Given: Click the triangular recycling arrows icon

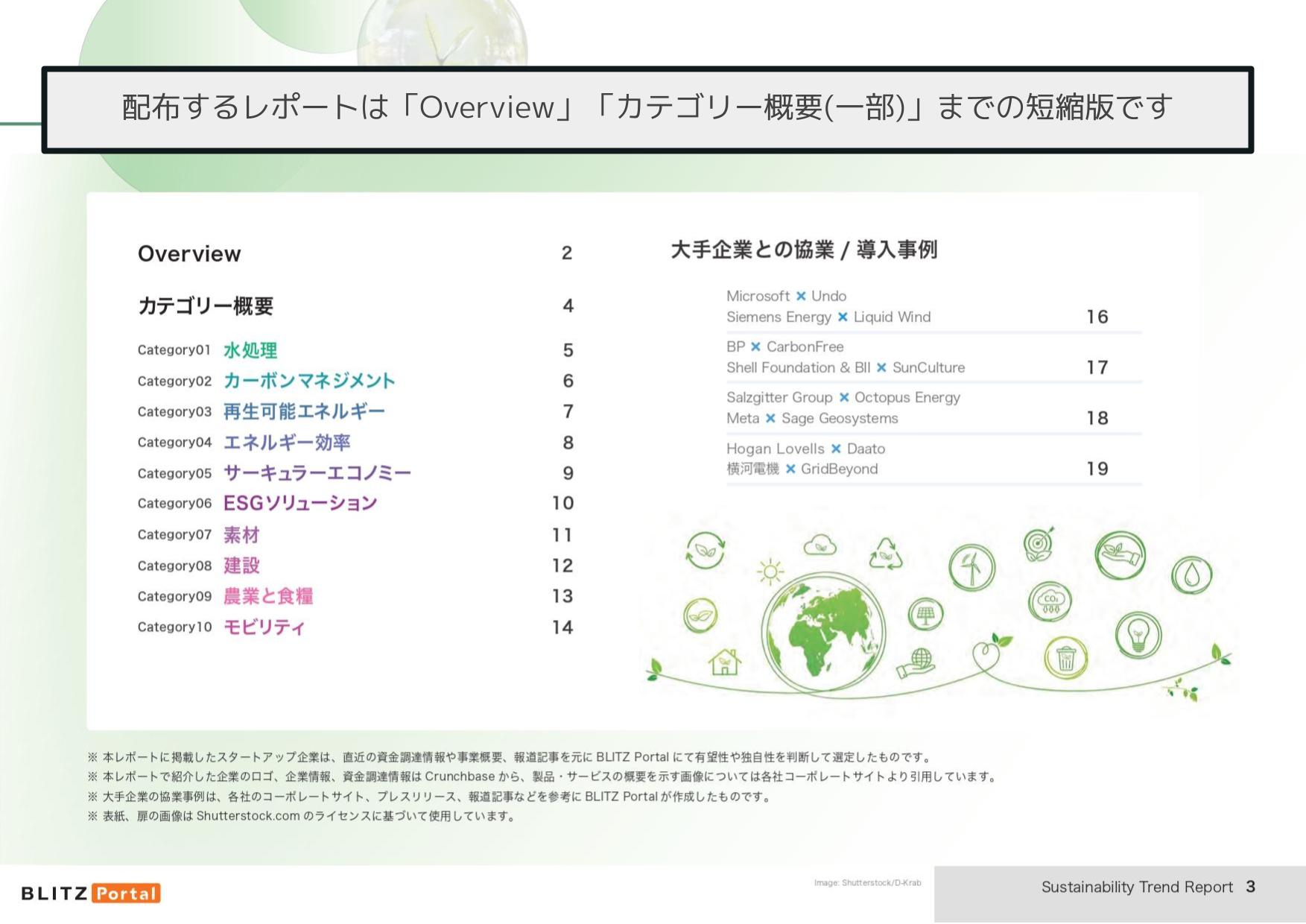Looking at the screenshot, I should click(x=885, y=554).
